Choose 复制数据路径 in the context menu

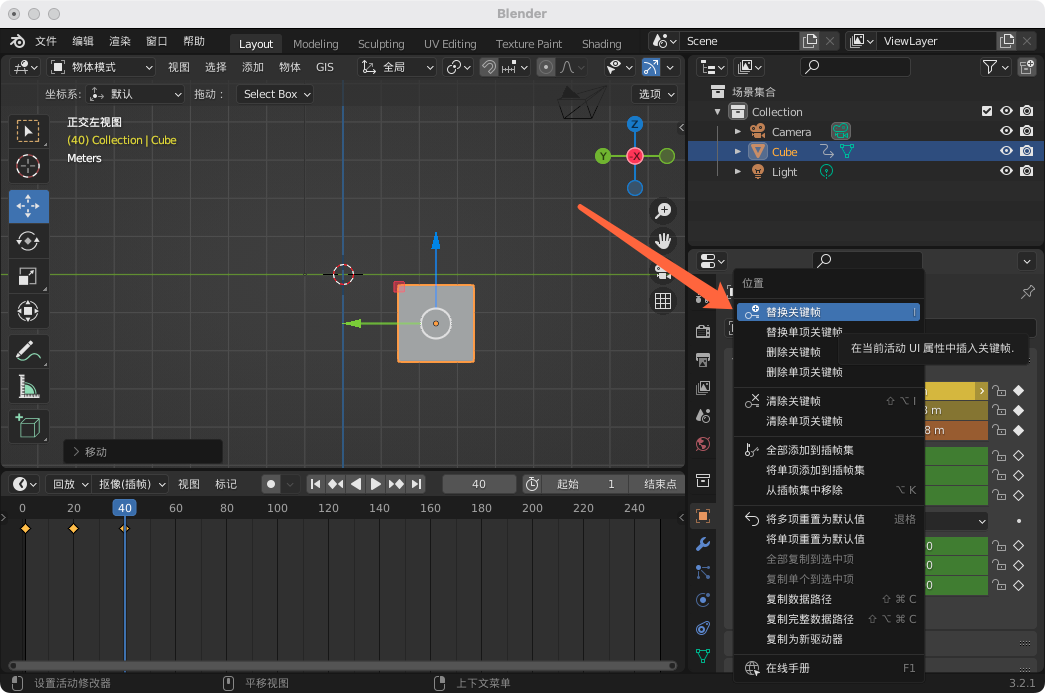tap(828, 599)
